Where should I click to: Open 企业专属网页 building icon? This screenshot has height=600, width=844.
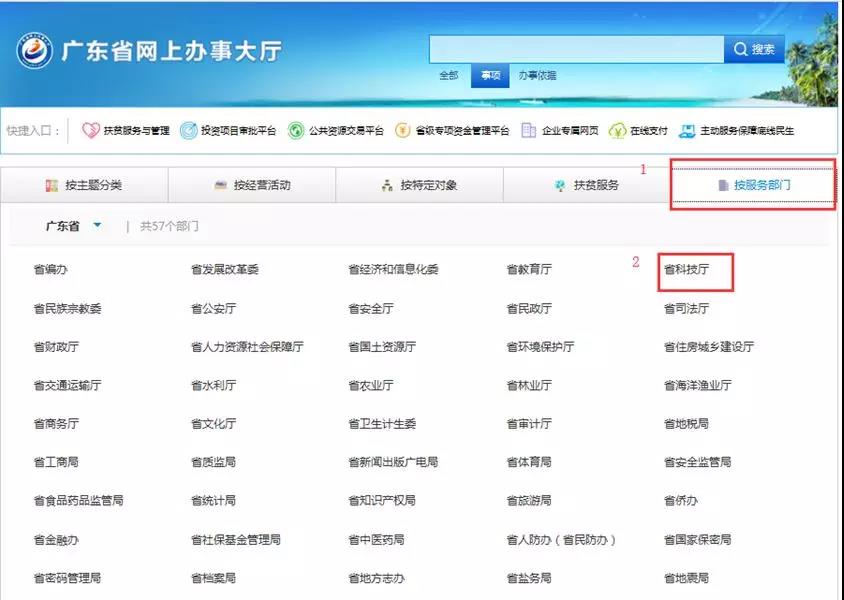coord(529,131)
